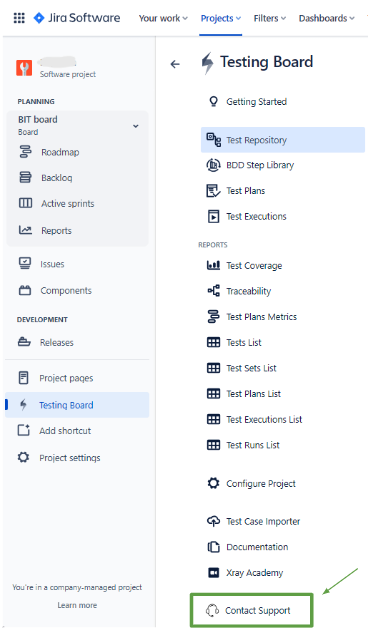Expand the Filters menu
This screenshot has width=368, height=633.
tap(270, 18)
